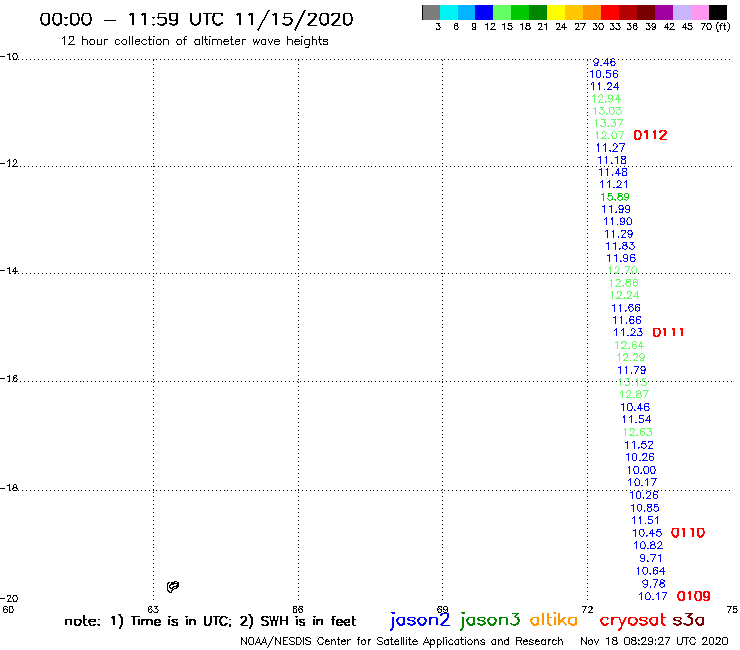The height and width of the screenshot is (650, 740).
Task: Click the red pass label 0109
Action: 693,596
